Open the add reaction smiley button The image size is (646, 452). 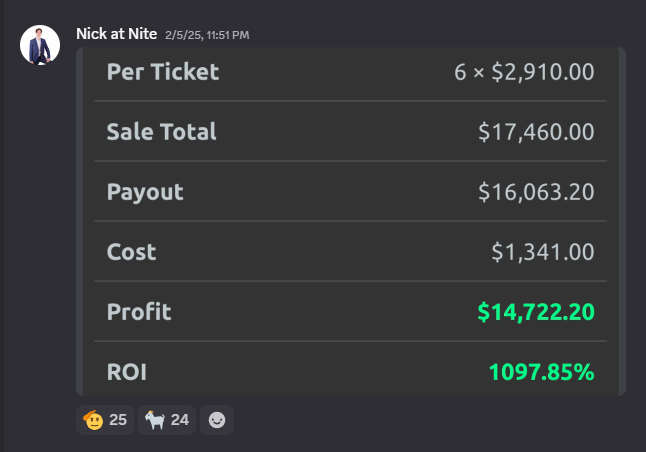[x=217, y=420]
